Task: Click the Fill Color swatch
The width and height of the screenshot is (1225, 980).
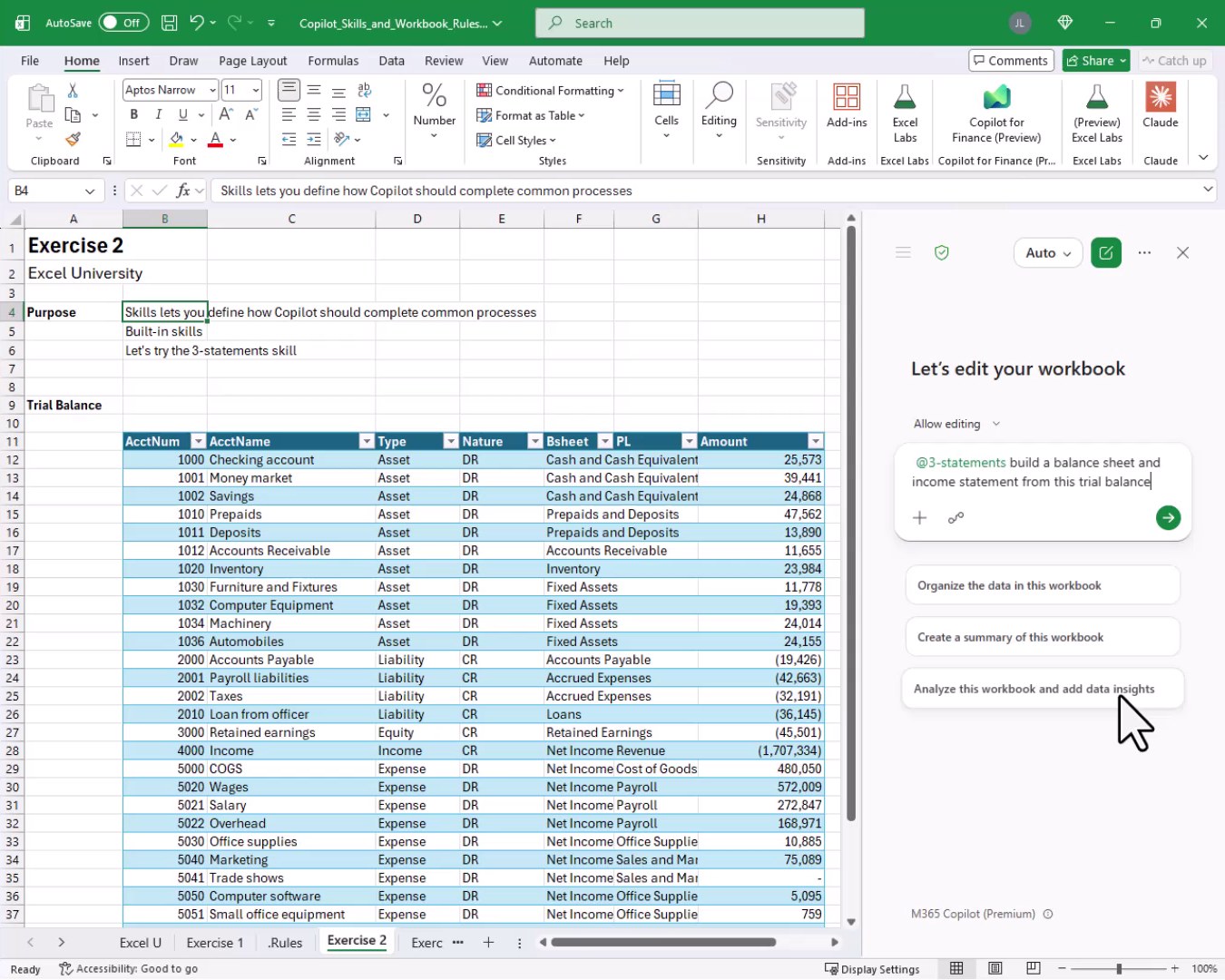Action: tap(177, 140)
